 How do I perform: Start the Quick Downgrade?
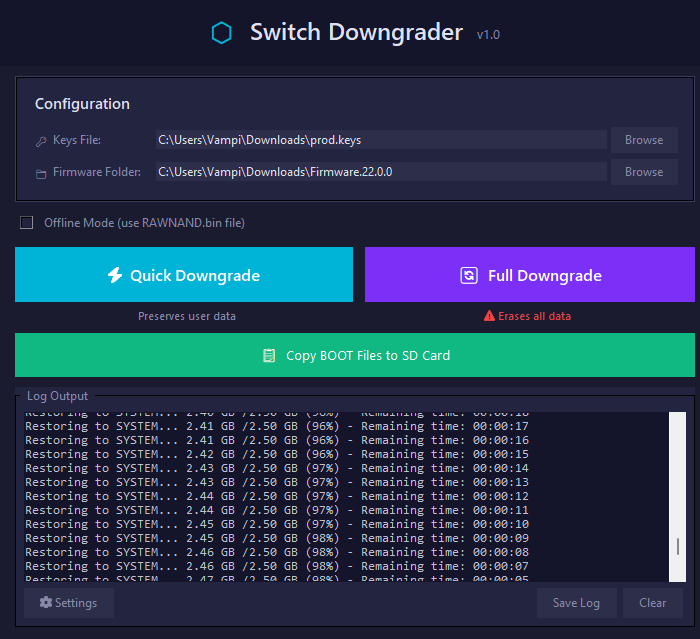click(x=184, y=275)
